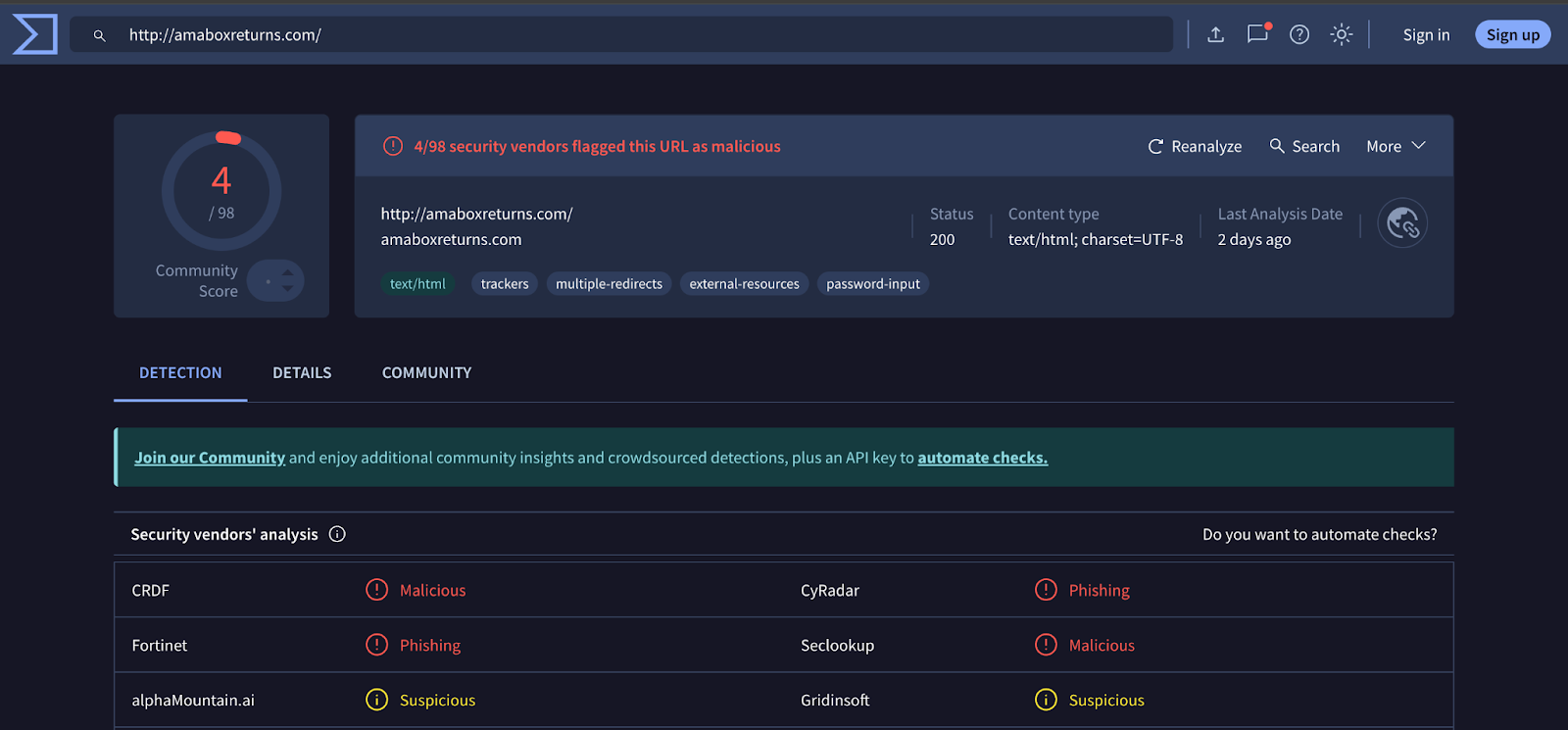Click the 2 days ago analysis date
The image size is (1568, 730).
click(x=1253, y=239)
